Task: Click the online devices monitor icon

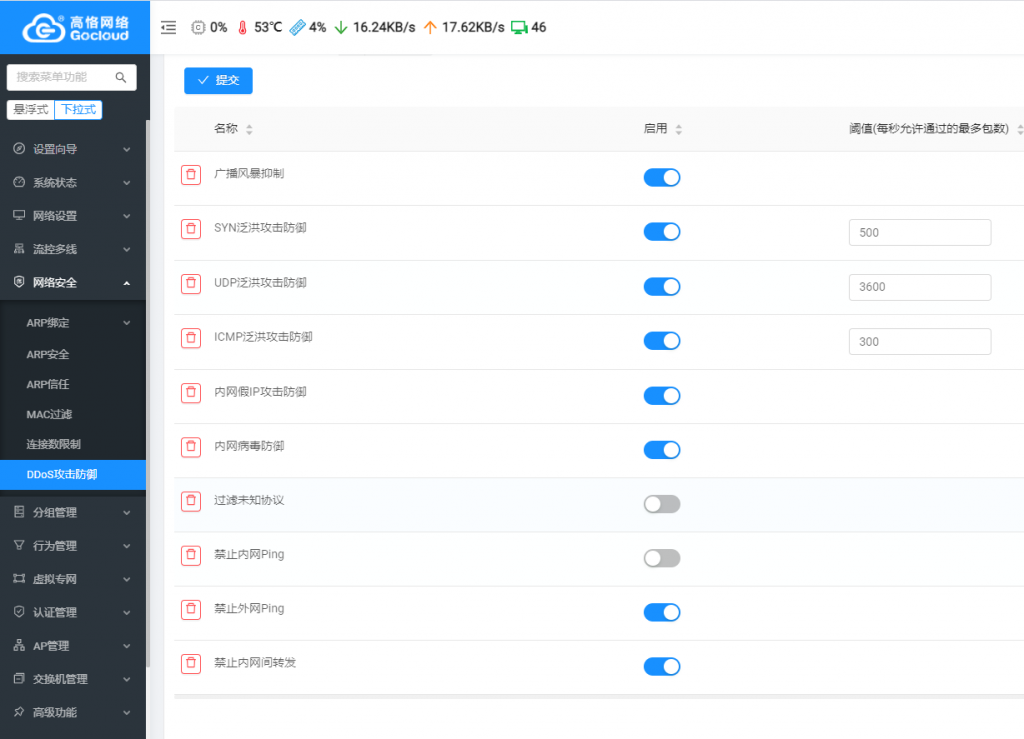Action: coord(518,28)
